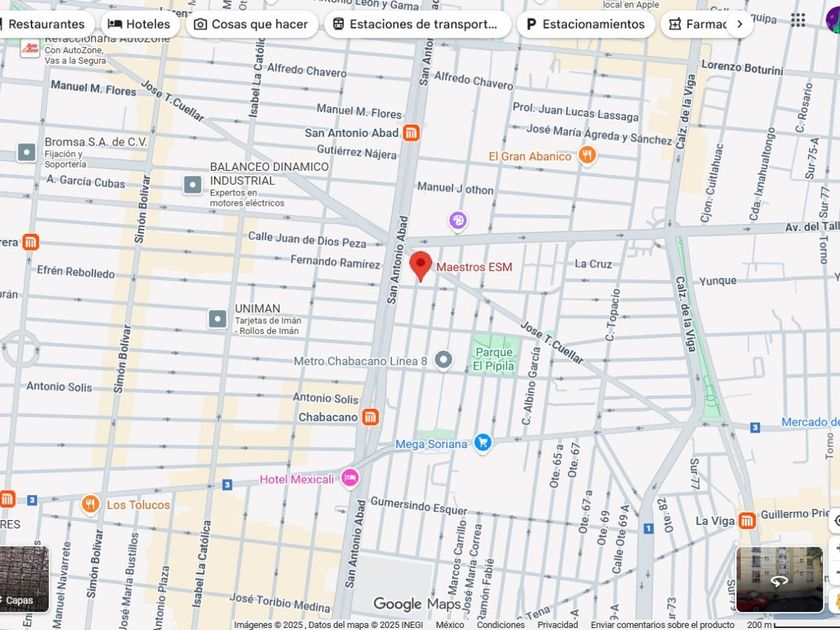This screenshot has height=630, width=840.
Task: Select the Mega Soriana shopping cart icon
Action: [x=483, y=443]
